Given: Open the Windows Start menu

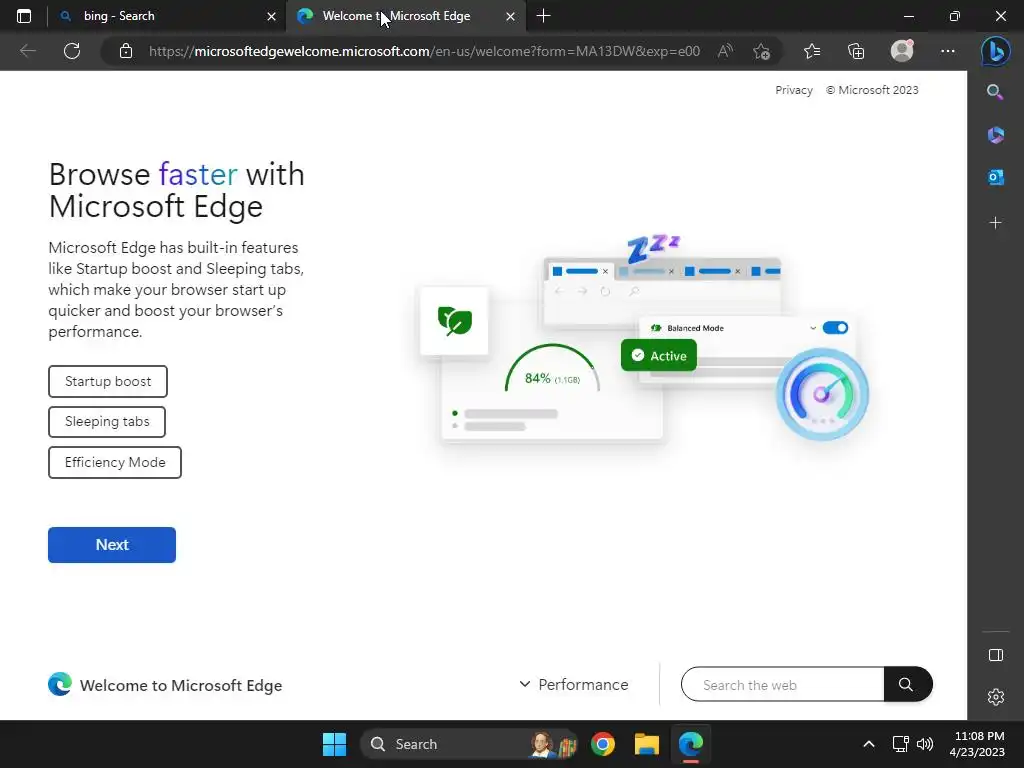Looking at the screenshot, I should [x=334, y=744].
